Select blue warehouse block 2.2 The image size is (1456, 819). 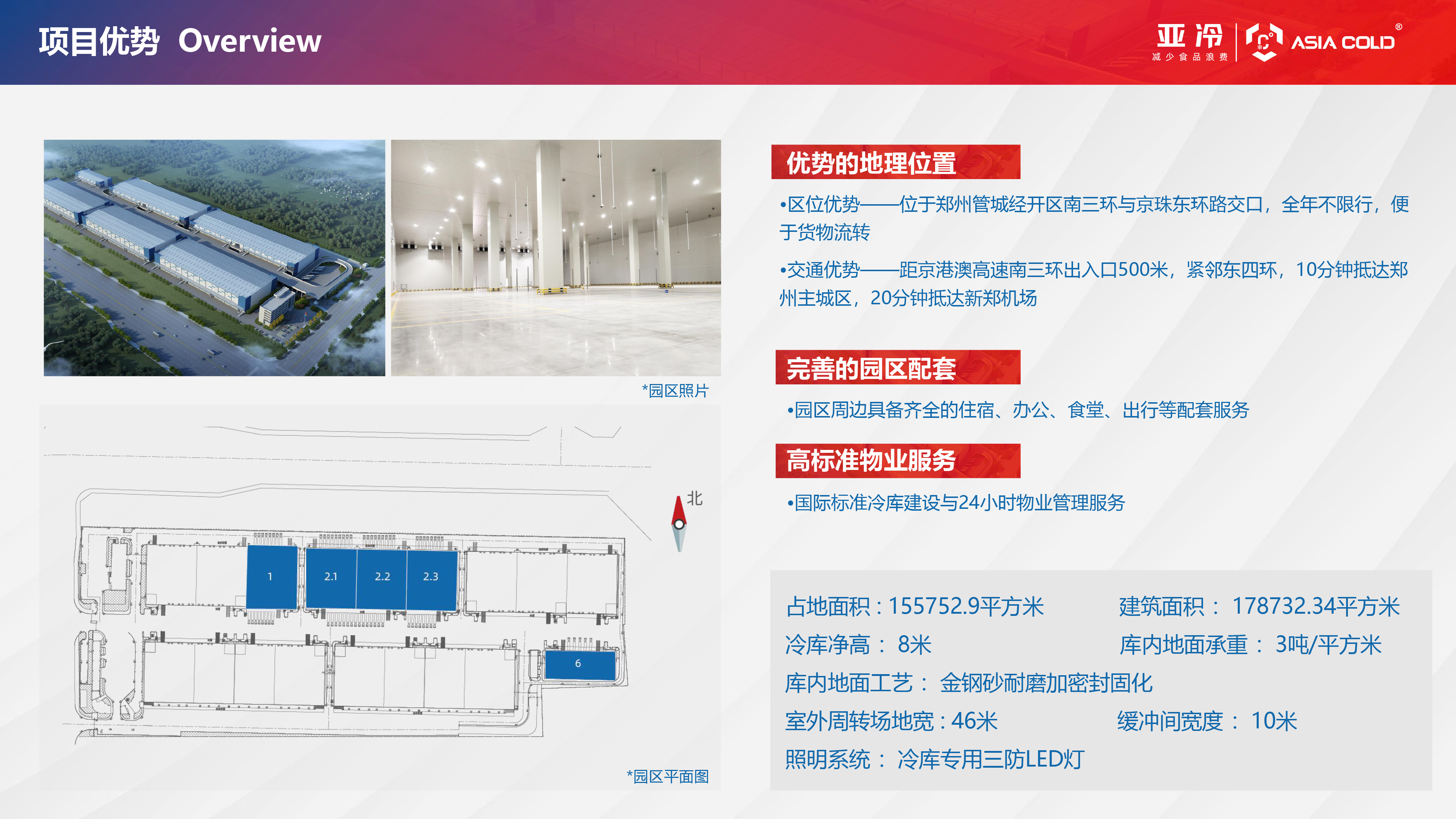[382, 577]
